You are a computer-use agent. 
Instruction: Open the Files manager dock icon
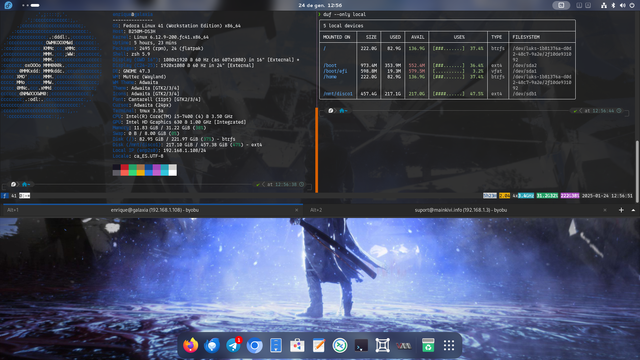(x=276, y=345)
